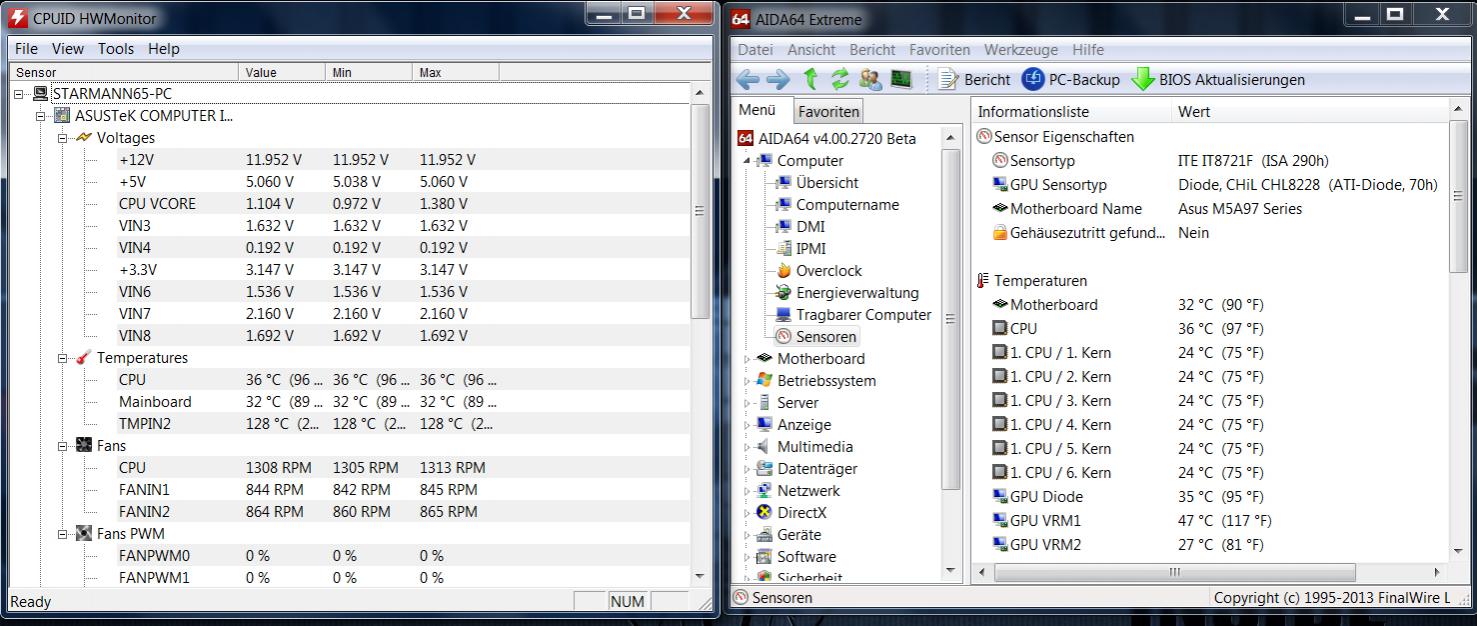Launch PC-Backup from the toolbar
Screen dimensions: 1477x626
click(1071, 80)
